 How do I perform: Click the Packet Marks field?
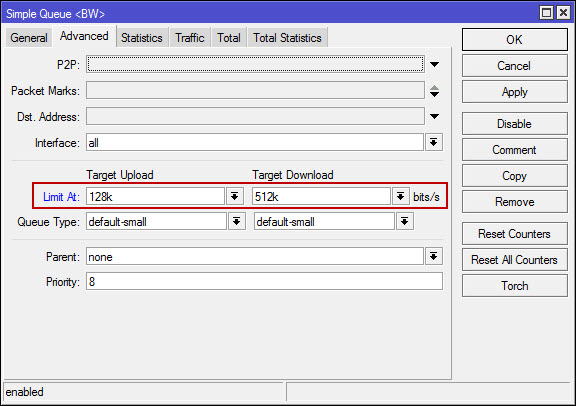pyautogui.click(x=255, y=90)
